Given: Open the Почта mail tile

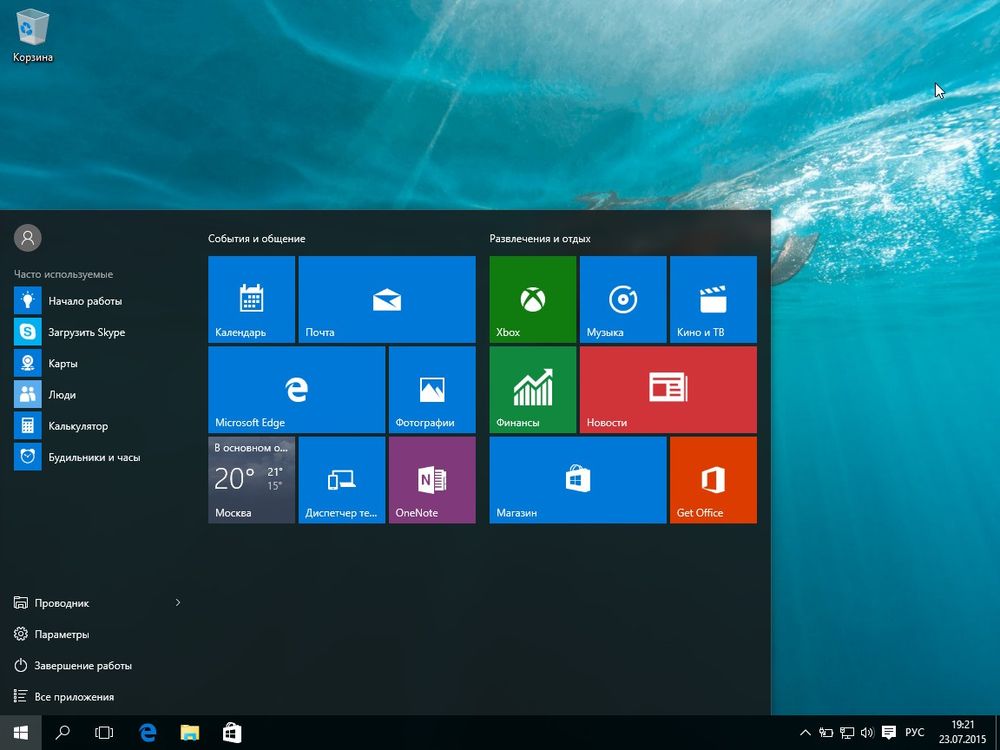Looking at the screenshot, I should pos(386,299).
